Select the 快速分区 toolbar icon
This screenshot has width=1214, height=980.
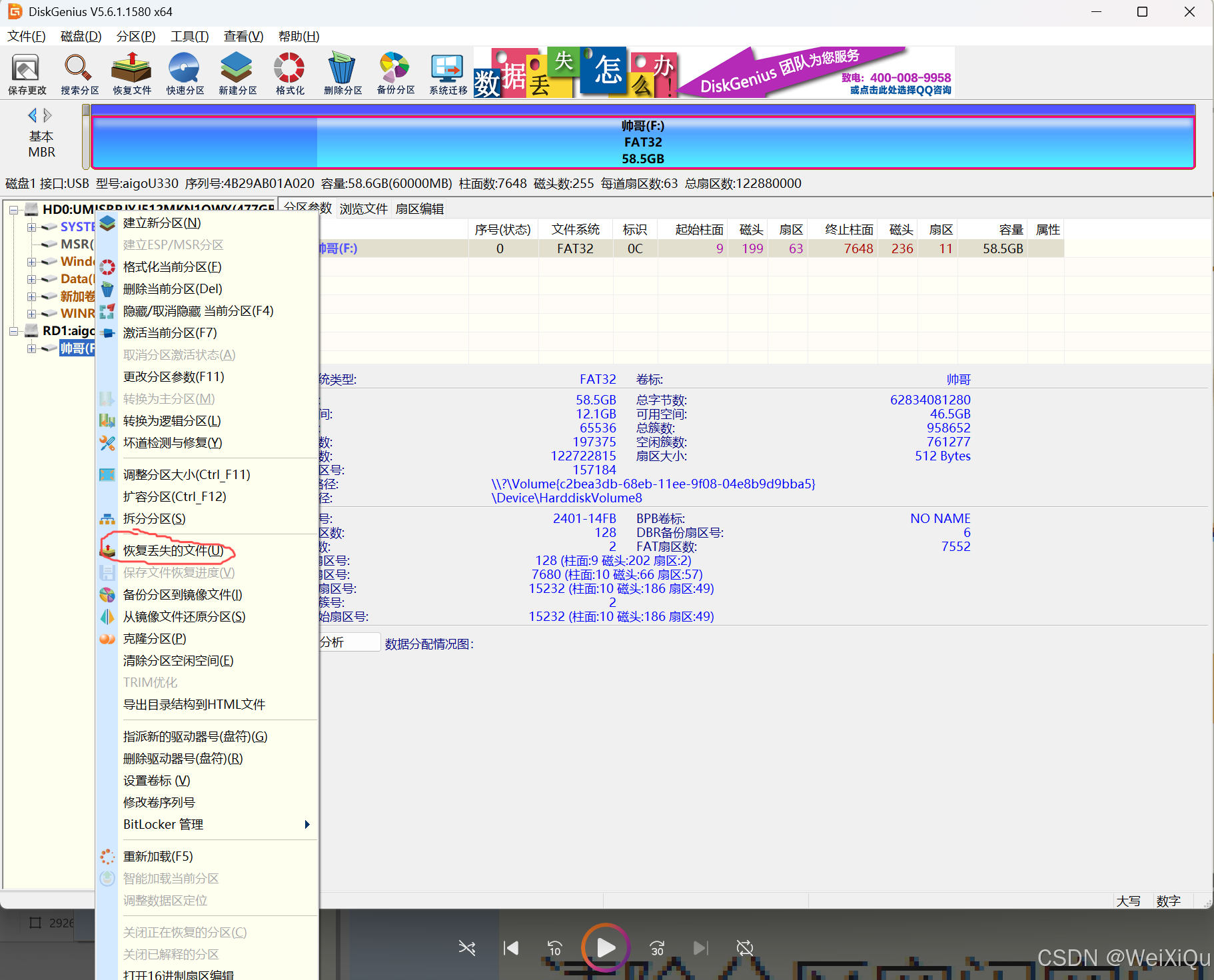point(185,73)
